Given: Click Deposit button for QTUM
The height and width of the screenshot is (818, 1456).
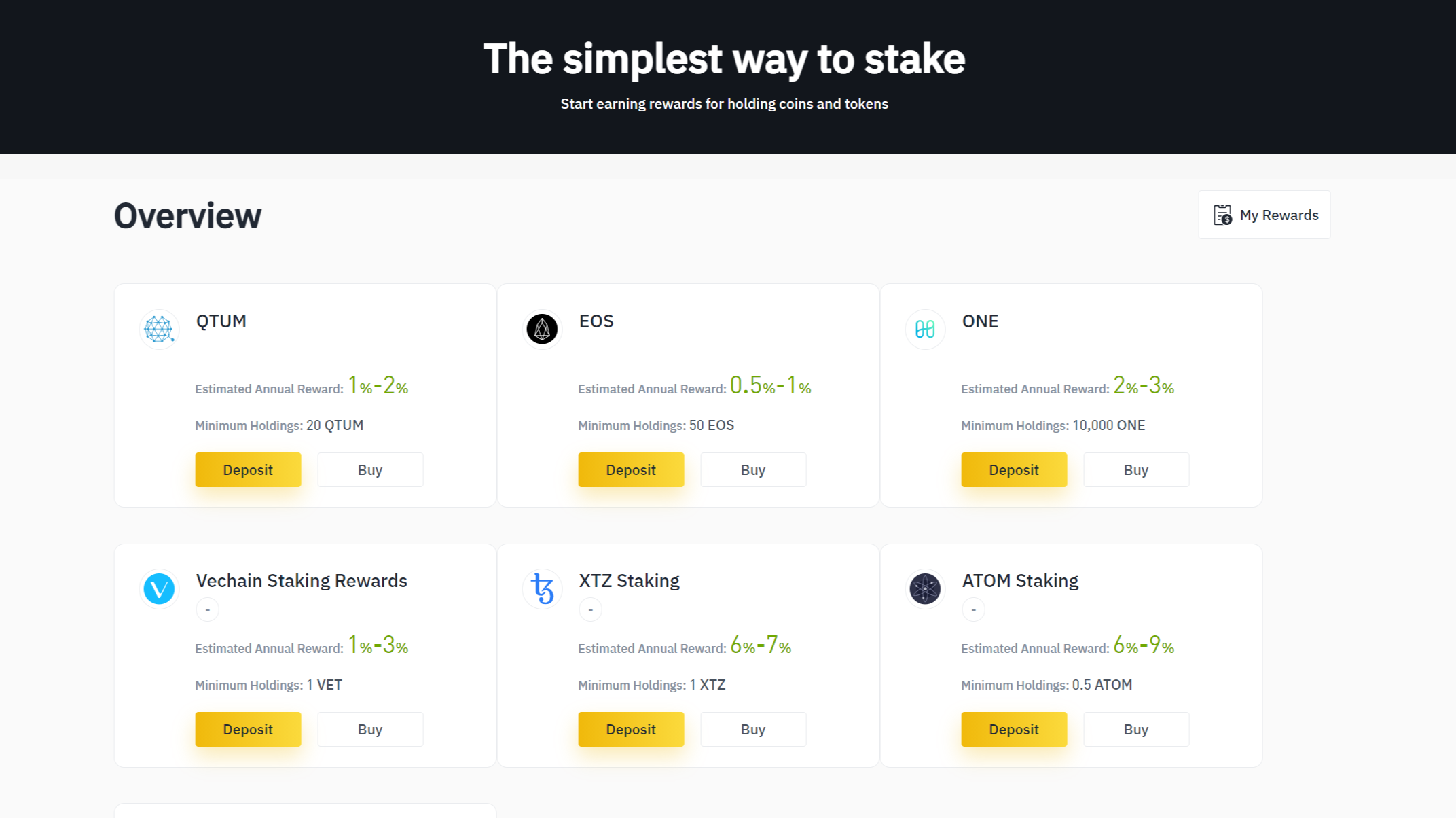Looking at the screenshot, I should [247, 469].
